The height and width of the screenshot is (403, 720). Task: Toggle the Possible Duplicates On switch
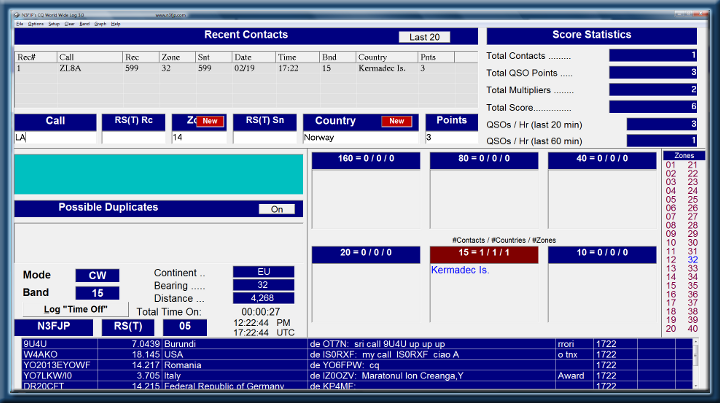click(x=276, y=209)
